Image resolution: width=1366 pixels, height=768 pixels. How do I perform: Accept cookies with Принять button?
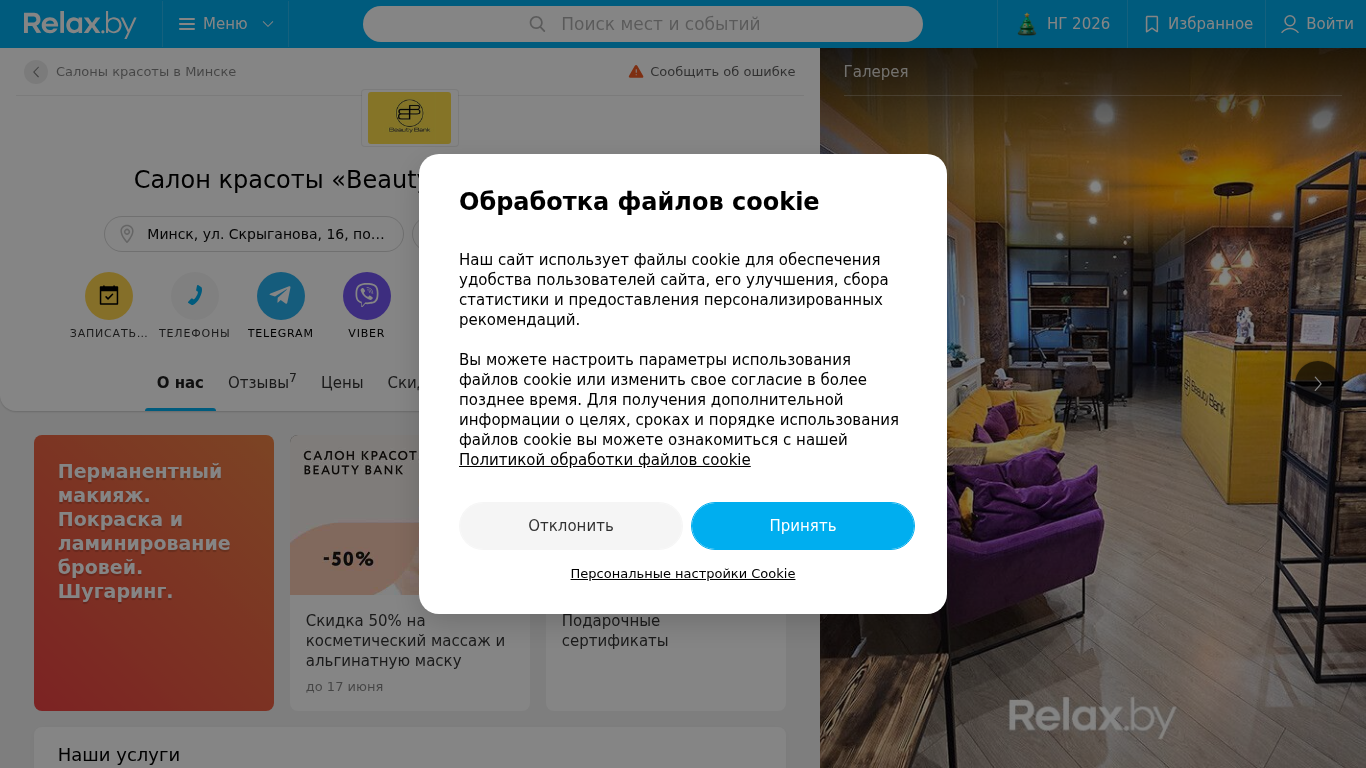(803, 526)
